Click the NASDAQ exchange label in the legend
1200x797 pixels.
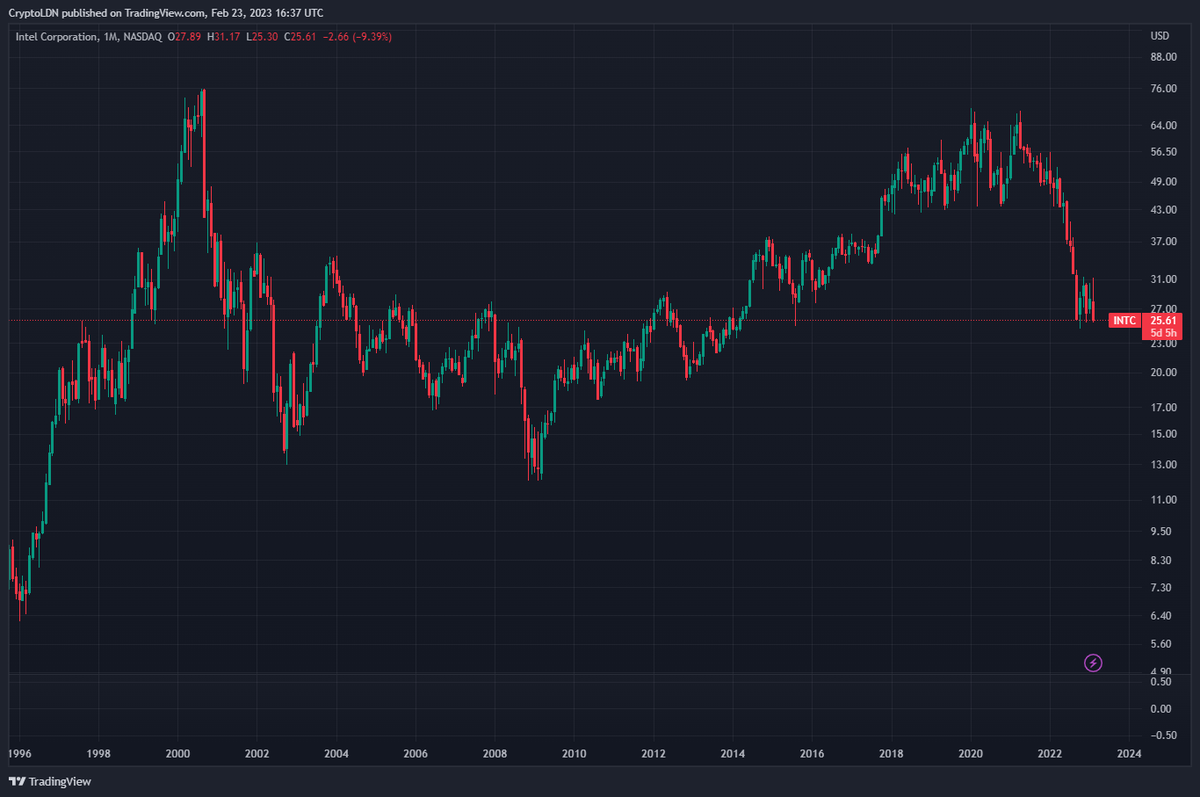click(142, 37)
